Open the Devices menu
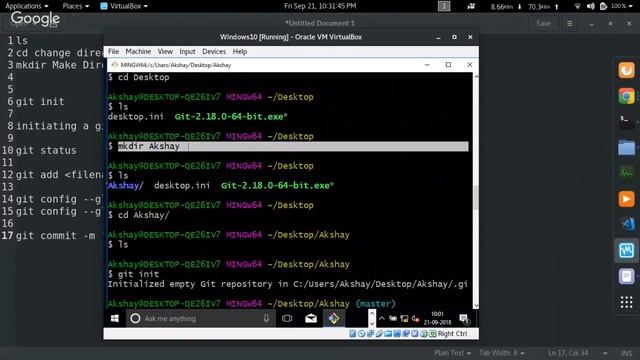 (214, 51)
